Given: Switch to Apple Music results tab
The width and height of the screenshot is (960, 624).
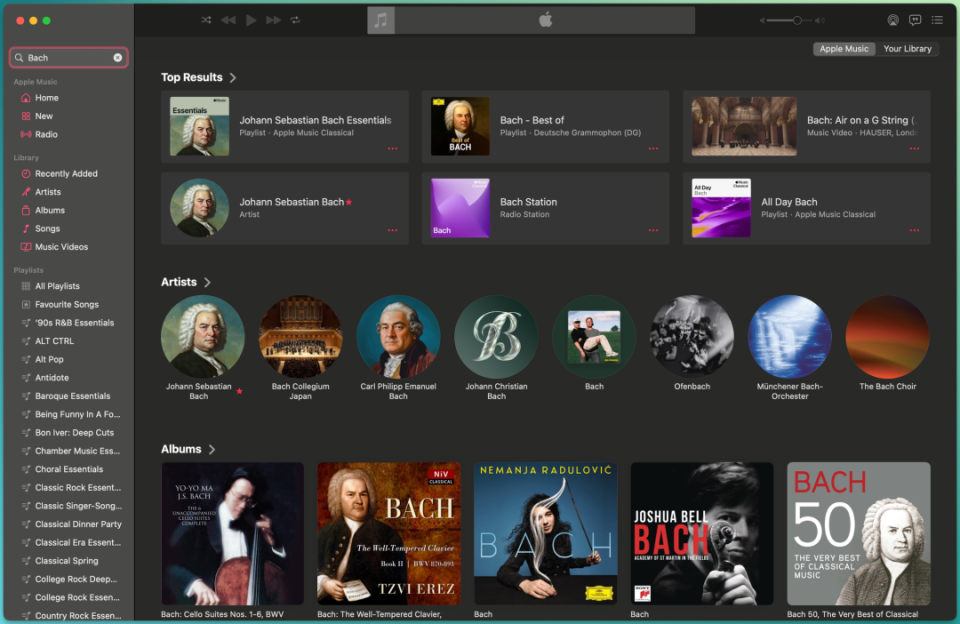Looking at the screenshot, I should 844,49.
